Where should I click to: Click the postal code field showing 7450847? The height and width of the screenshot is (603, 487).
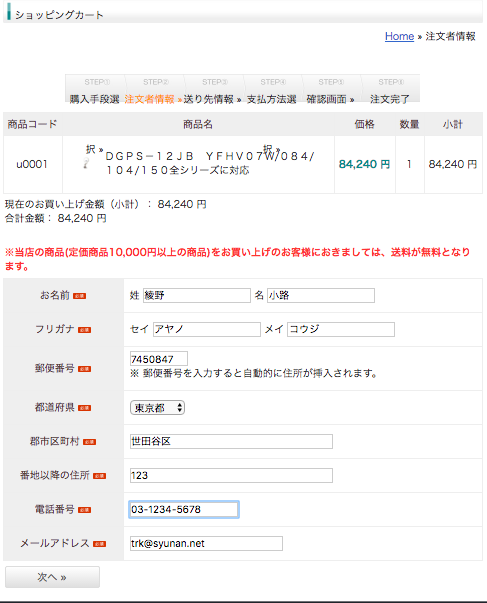[x=159, y=358]
